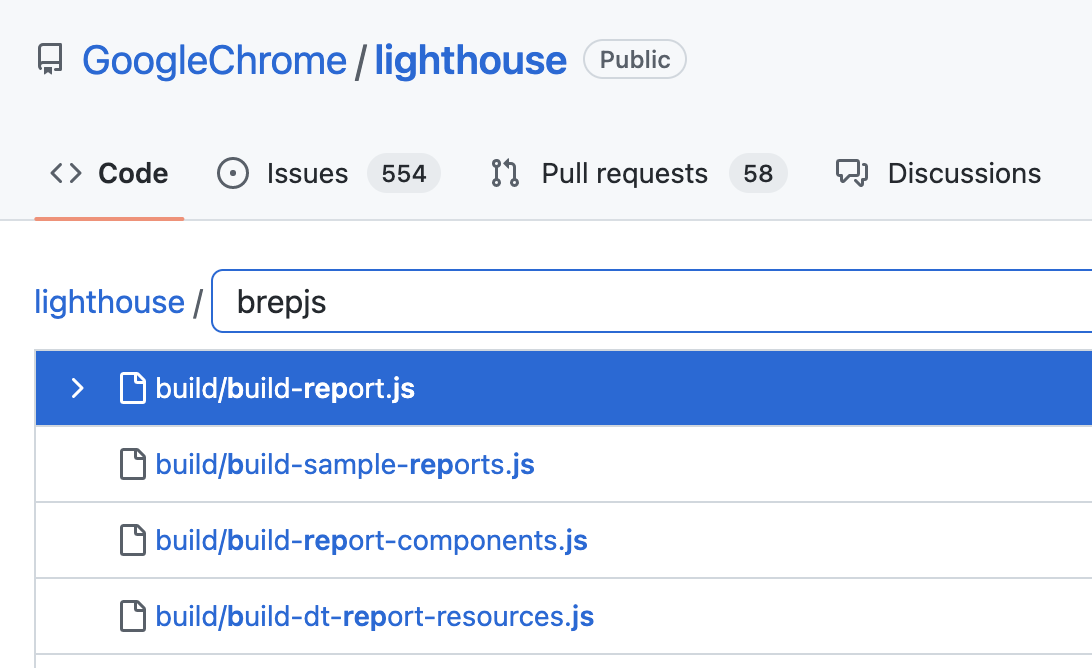Click file icon of build-report-components.js

(x=132, y=541)
